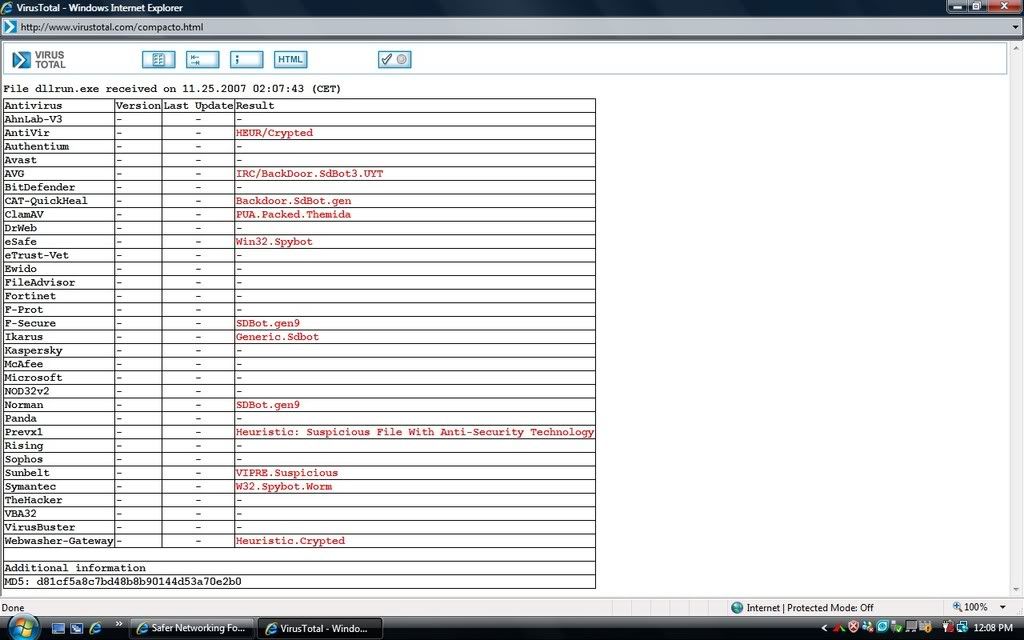
Task: Choose the tab-separated format button
Action: click(x=202, y=59)
